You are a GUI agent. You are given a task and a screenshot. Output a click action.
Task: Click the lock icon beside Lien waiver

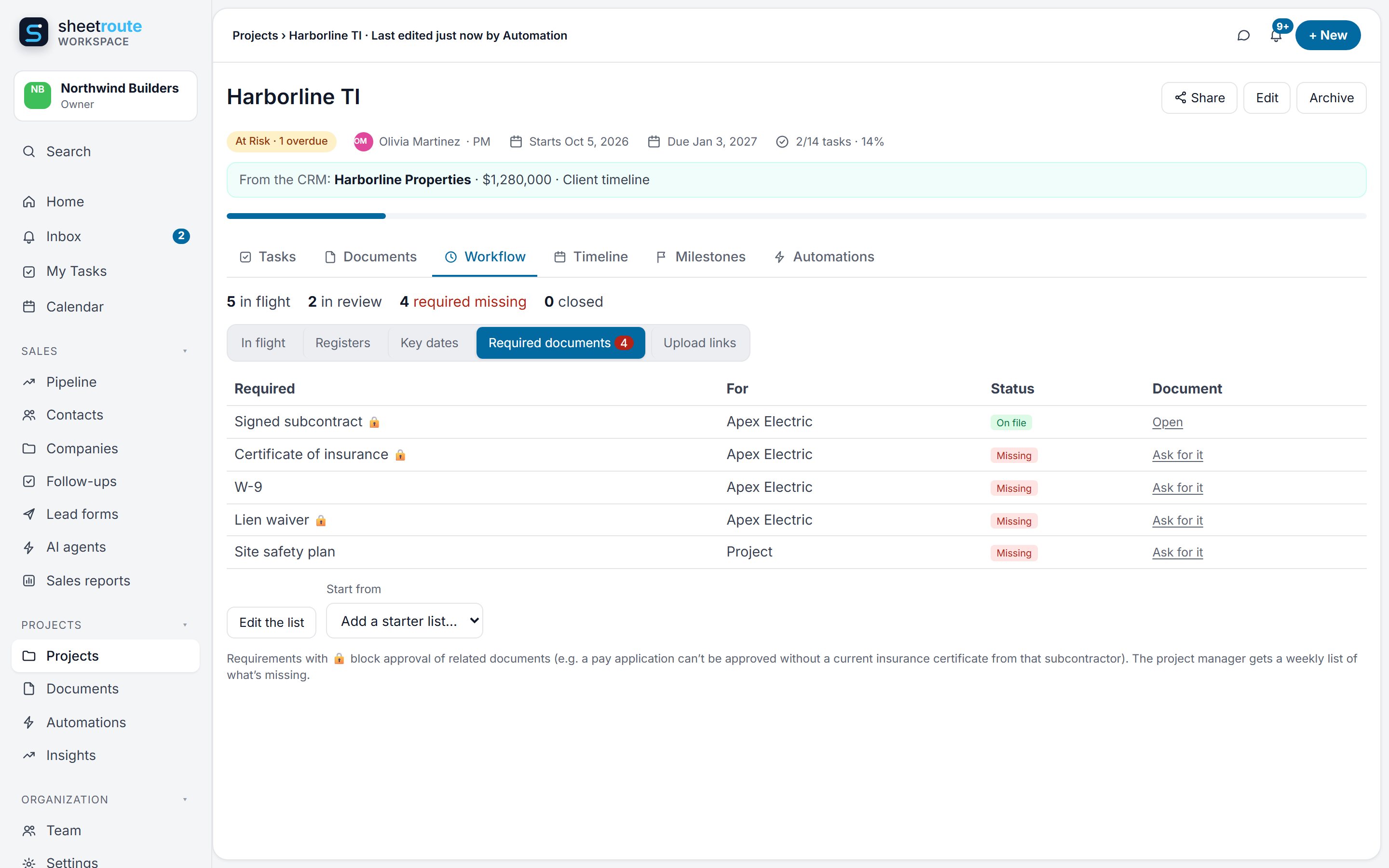pos(321,521)
